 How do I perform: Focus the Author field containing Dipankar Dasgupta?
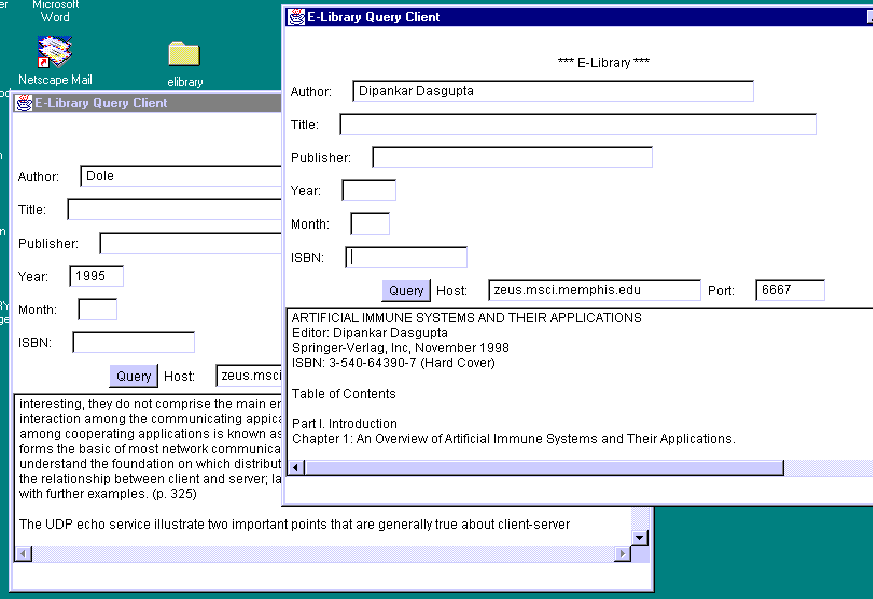click(553, 91)
